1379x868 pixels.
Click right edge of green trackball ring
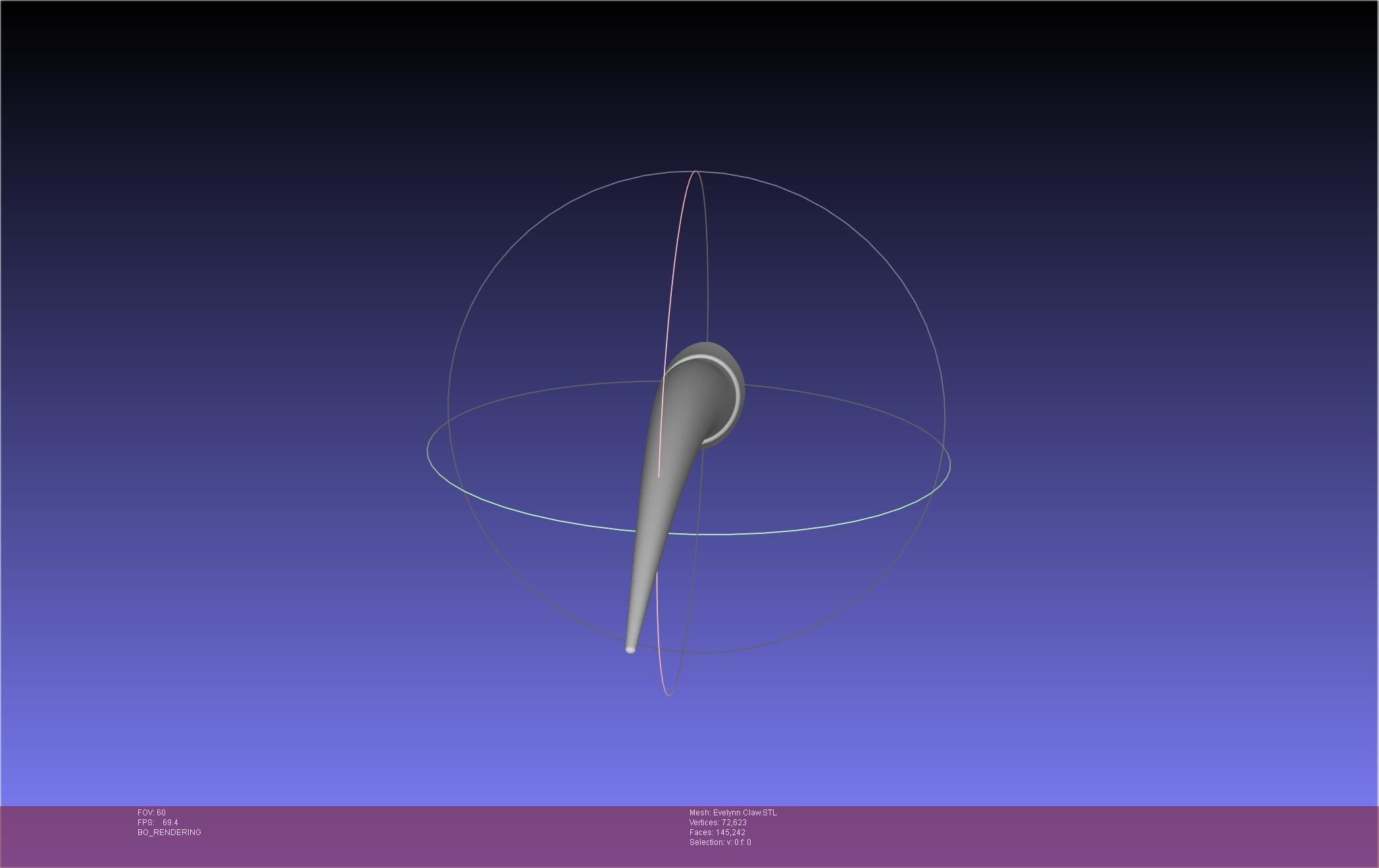pos(949,464)
